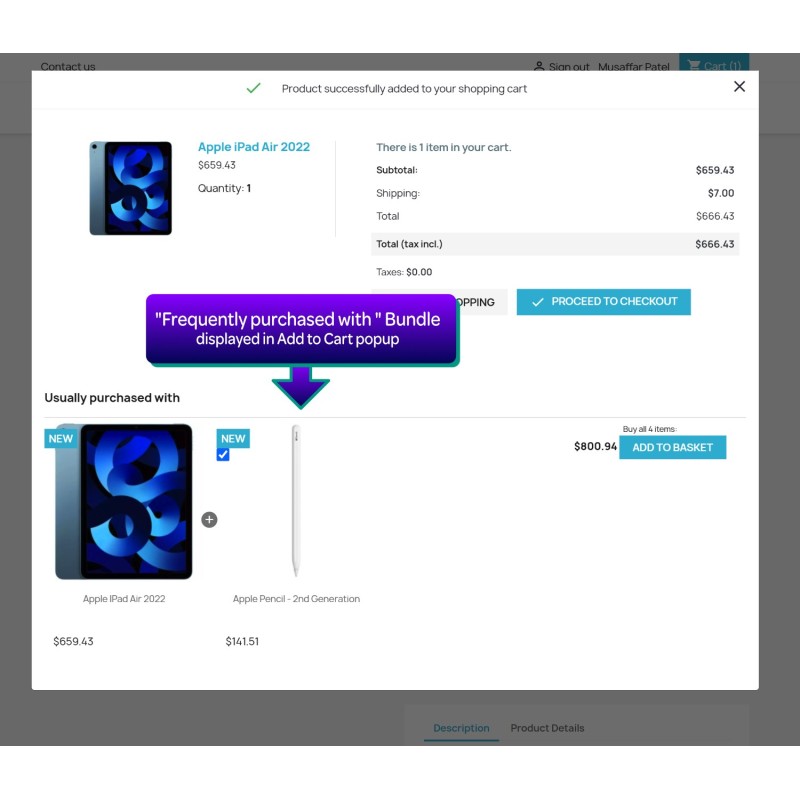Image resolution: width=800 pixels, height=800 pixels.
Task: Click the checkmark icon on Proceed to Checkout
Action: (x=538, y=302)
